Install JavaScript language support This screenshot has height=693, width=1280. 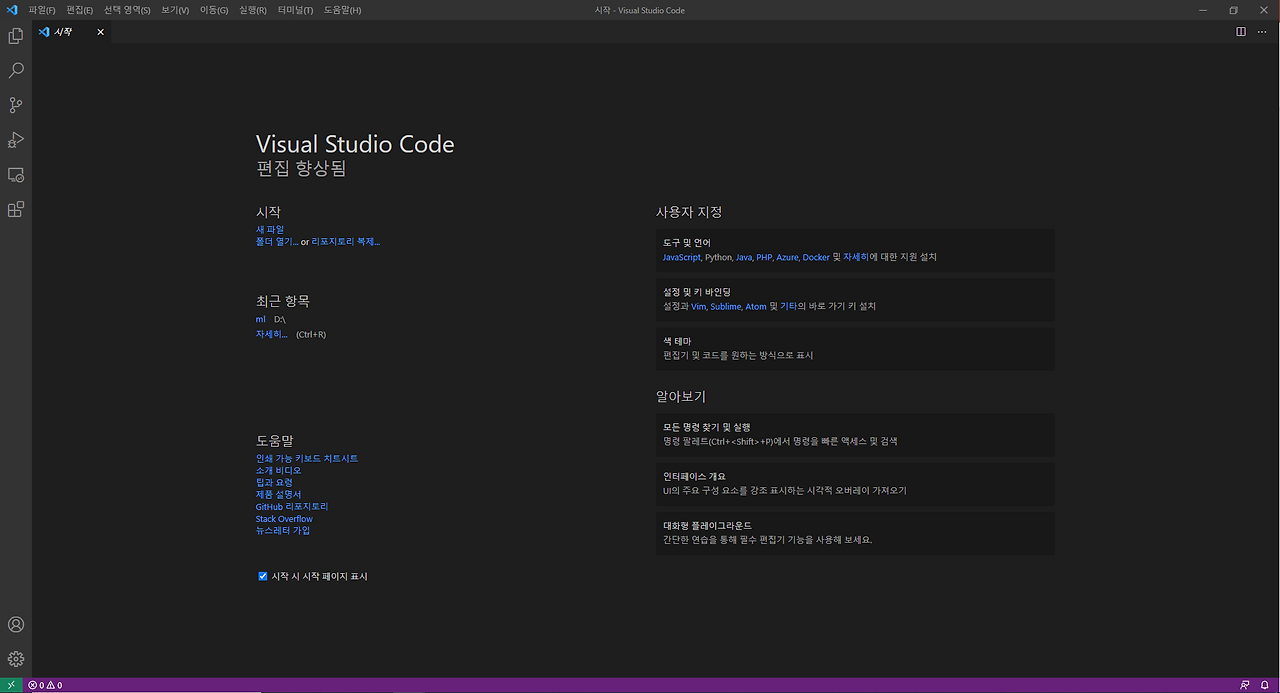[x=681, y=257]
